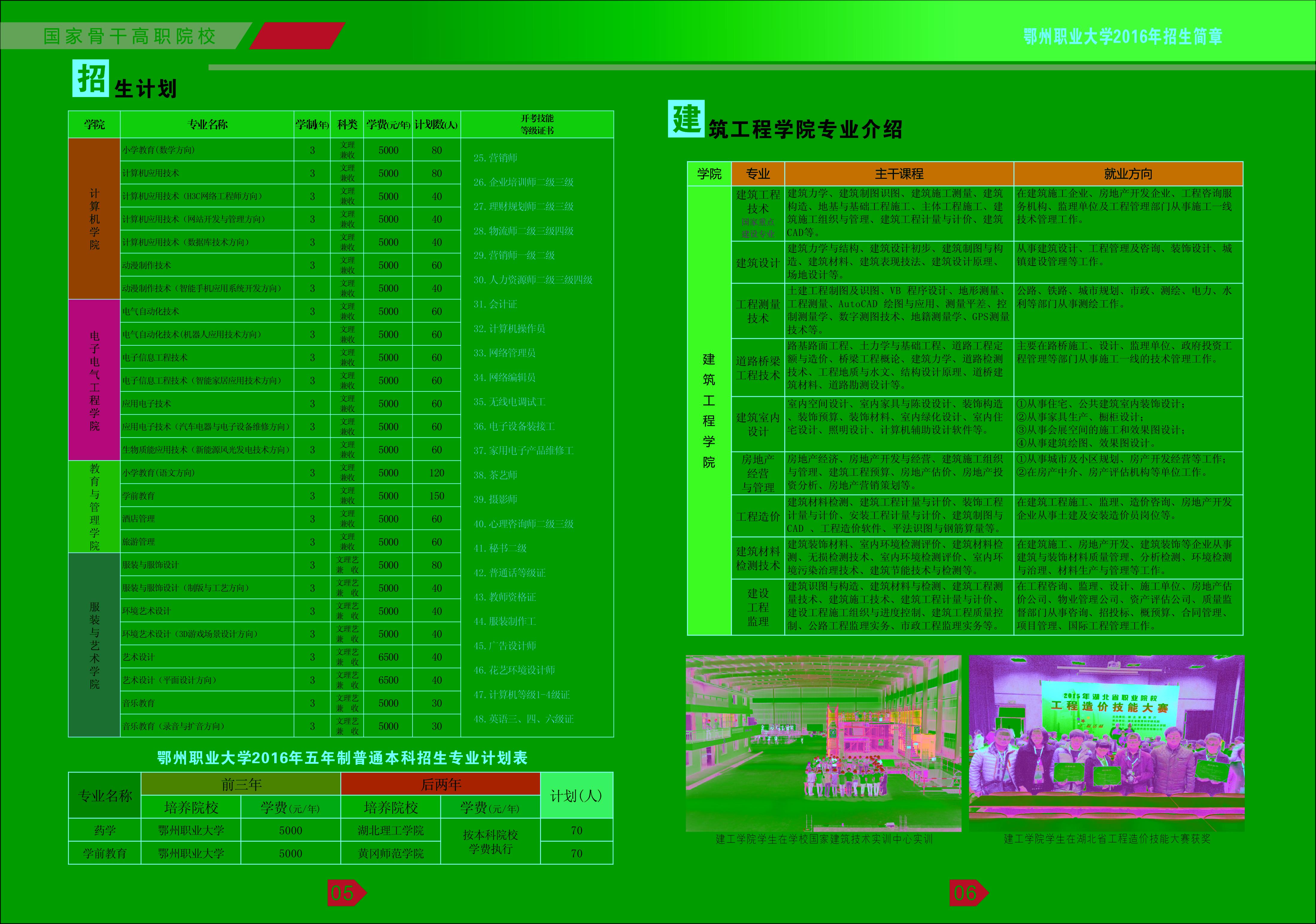This screenshot has height=924, width=1316.
Task: Click the 主干课程 column header
Action: (899, 174)
